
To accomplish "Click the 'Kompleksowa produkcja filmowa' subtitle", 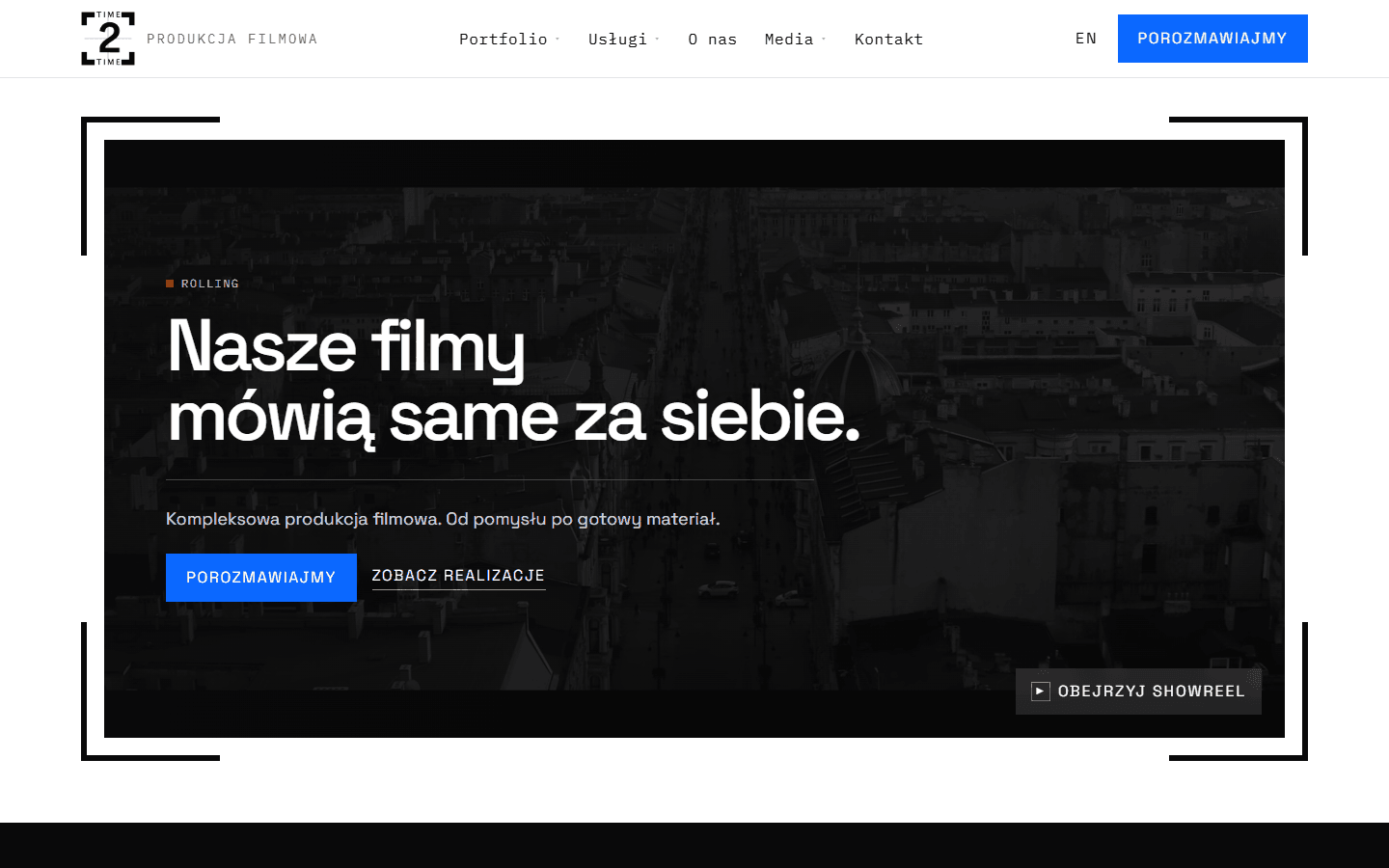I will [x=443, y=519].
